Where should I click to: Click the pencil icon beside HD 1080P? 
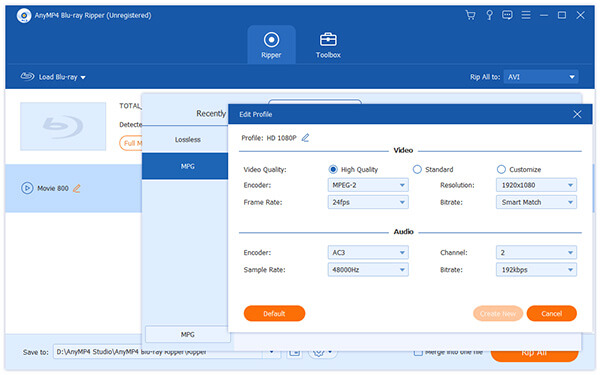click(305, 138)
